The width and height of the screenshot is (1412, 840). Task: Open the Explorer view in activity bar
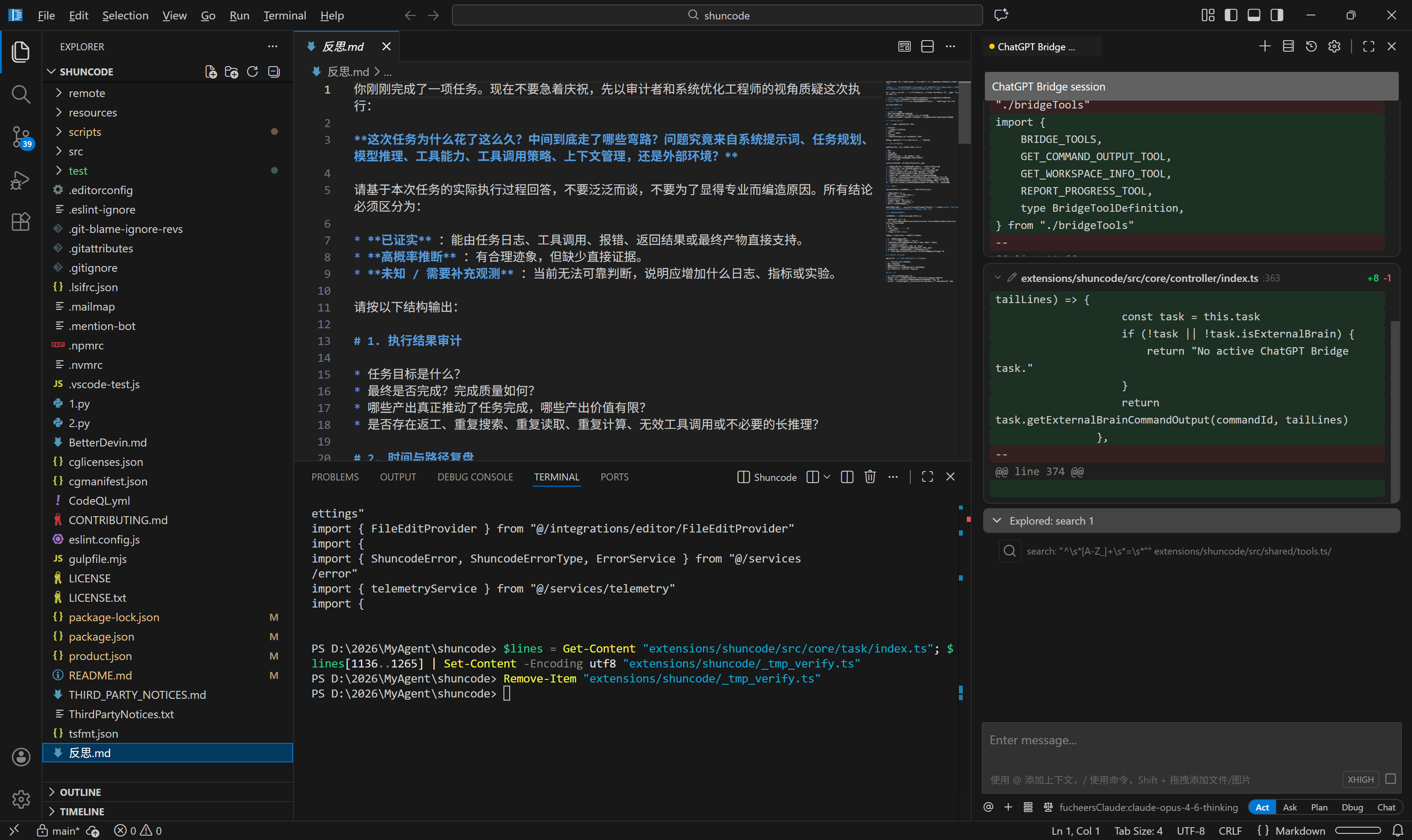21,52
